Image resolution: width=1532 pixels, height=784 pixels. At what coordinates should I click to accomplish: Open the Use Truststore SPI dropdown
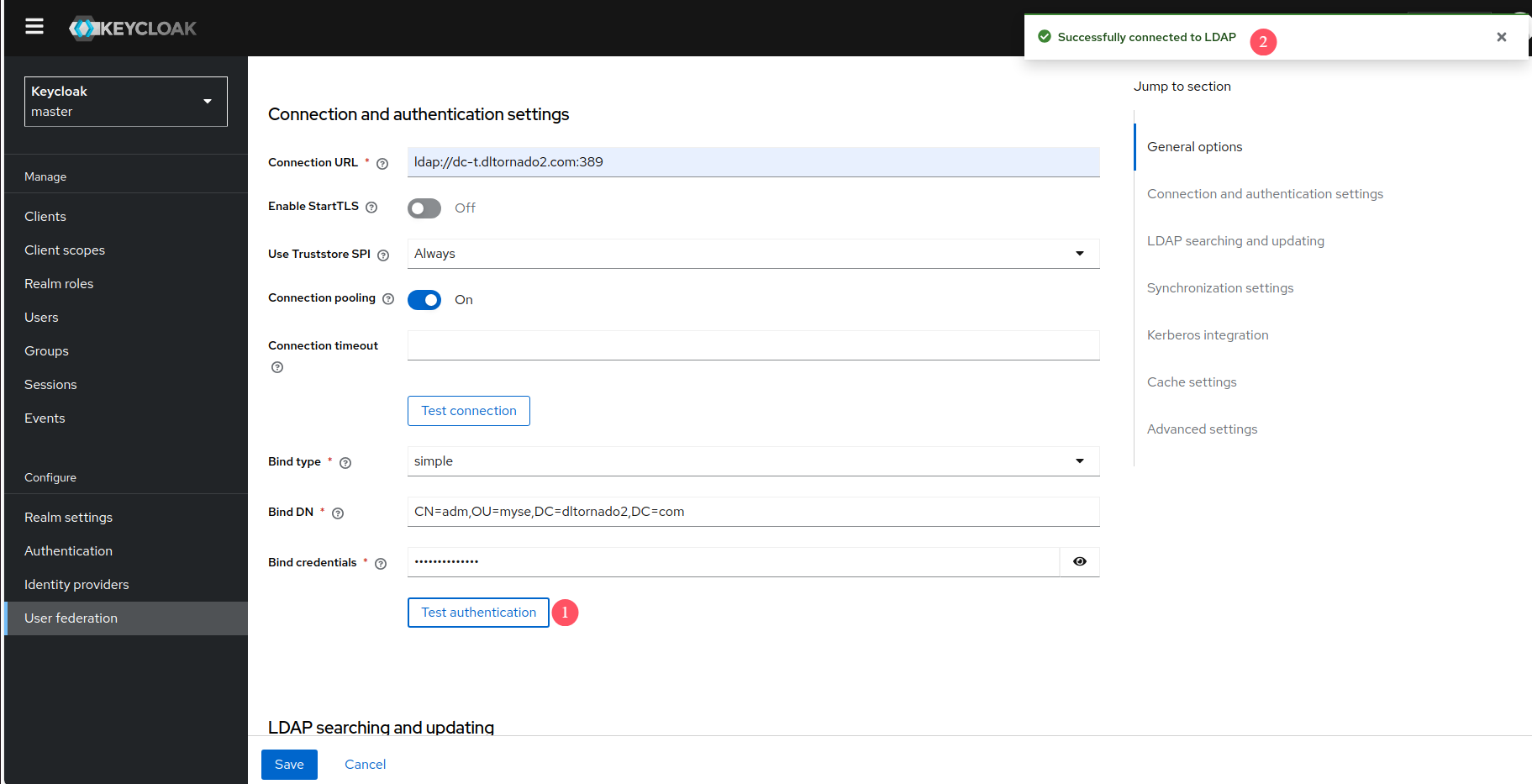(x=753, y=254)
